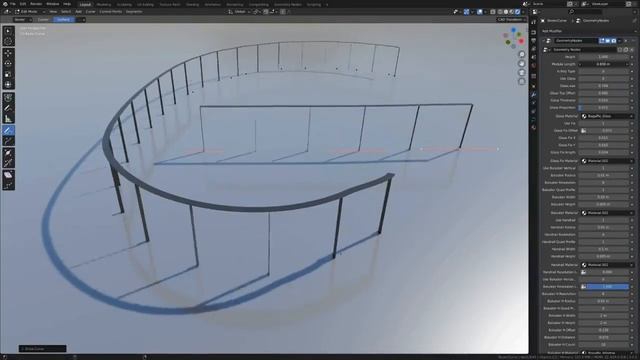Open the Segments menu
640x360 pixels.
point(134,12)
